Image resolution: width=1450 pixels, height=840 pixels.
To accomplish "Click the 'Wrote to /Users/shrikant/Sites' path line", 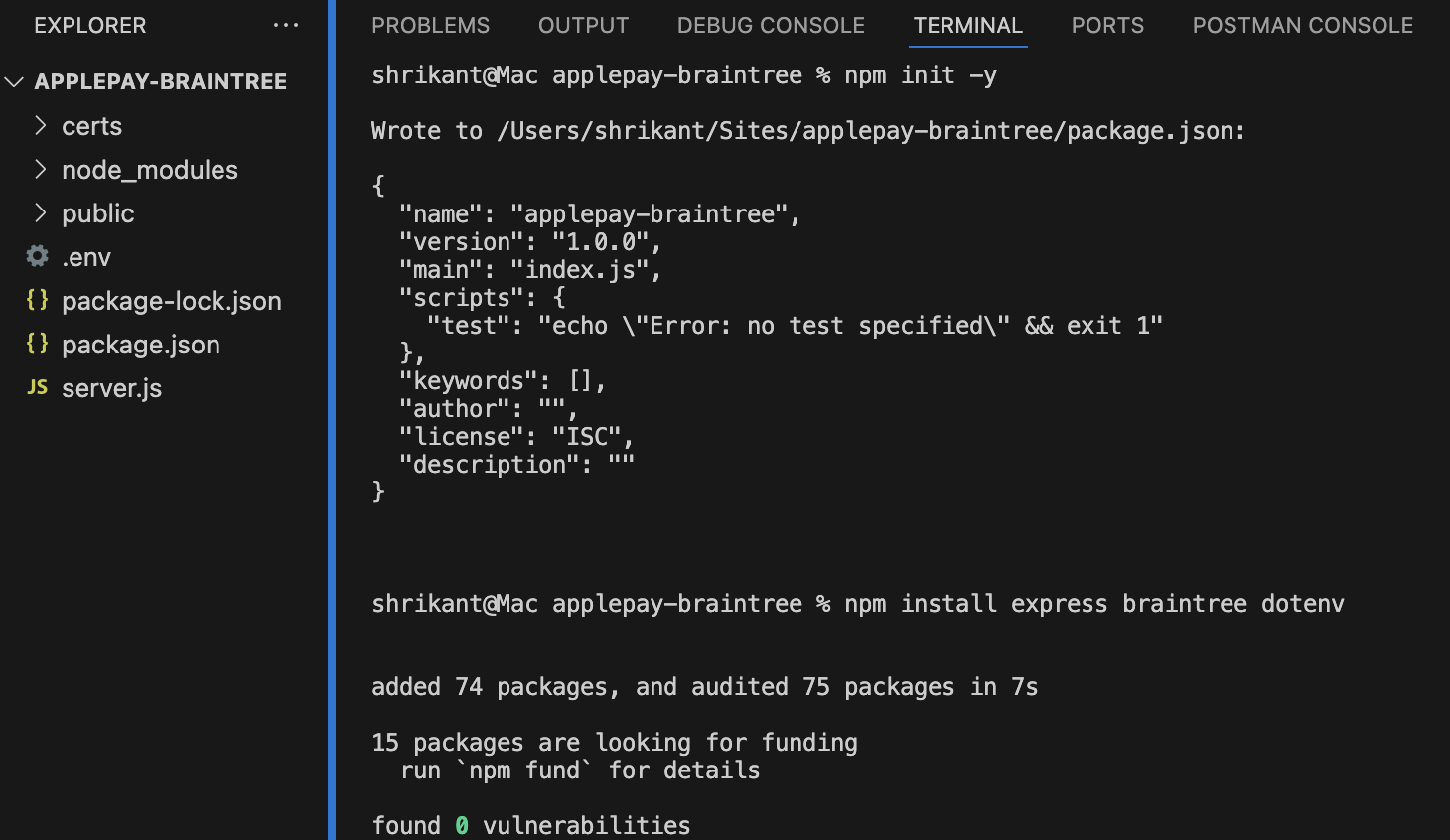I will point(808,131).
